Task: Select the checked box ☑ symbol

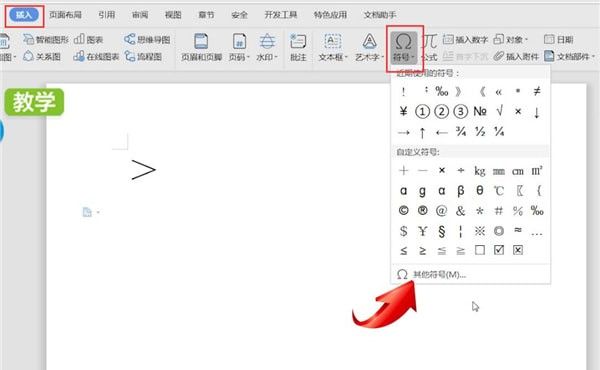Action: click(x=499, y=250)
